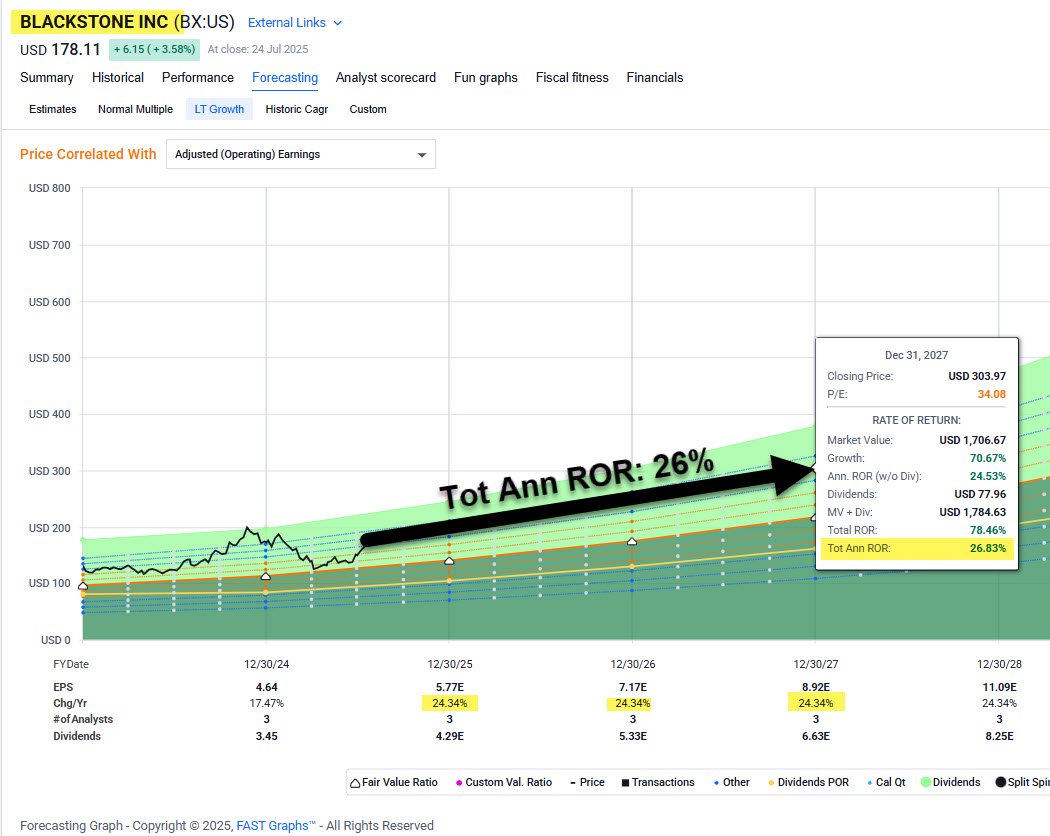Open the Fiscal fitness tab
1050x836 pixels.
pos(572,78)
